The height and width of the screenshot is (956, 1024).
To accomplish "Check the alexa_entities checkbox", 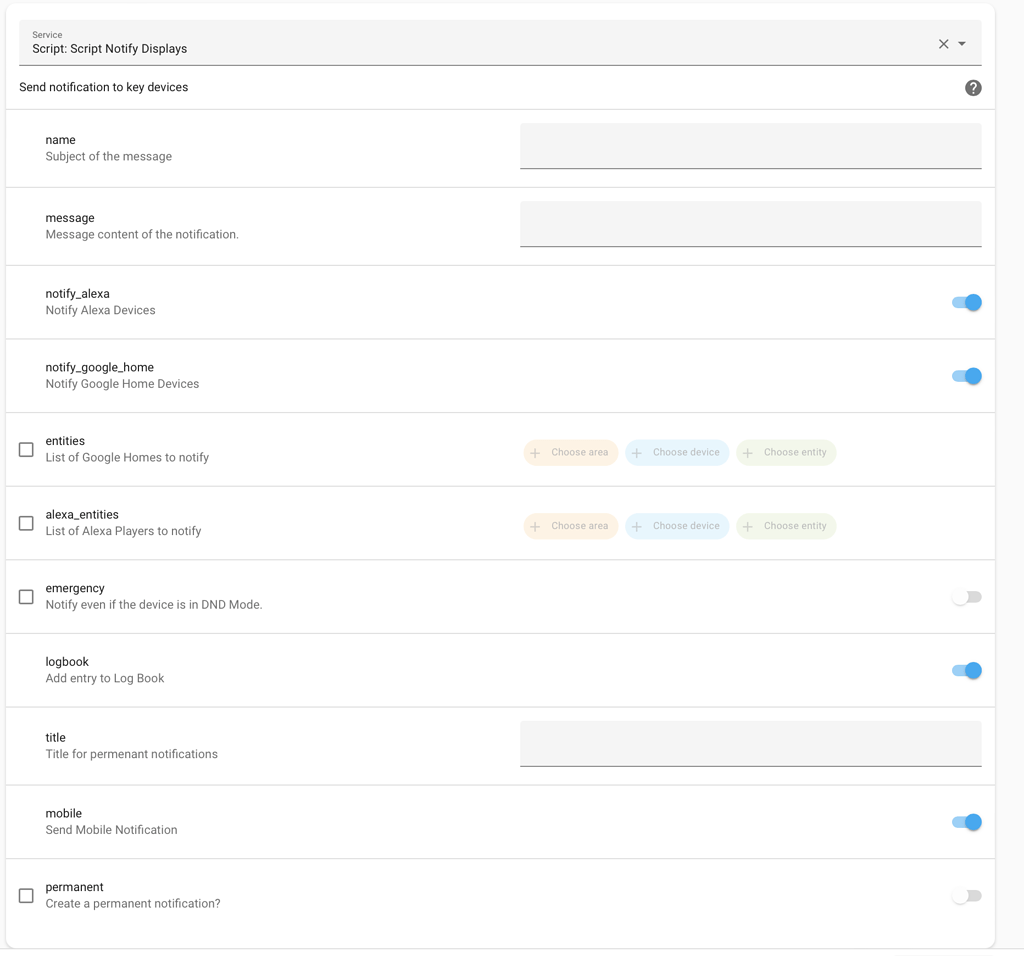I will tap(26, 522).
